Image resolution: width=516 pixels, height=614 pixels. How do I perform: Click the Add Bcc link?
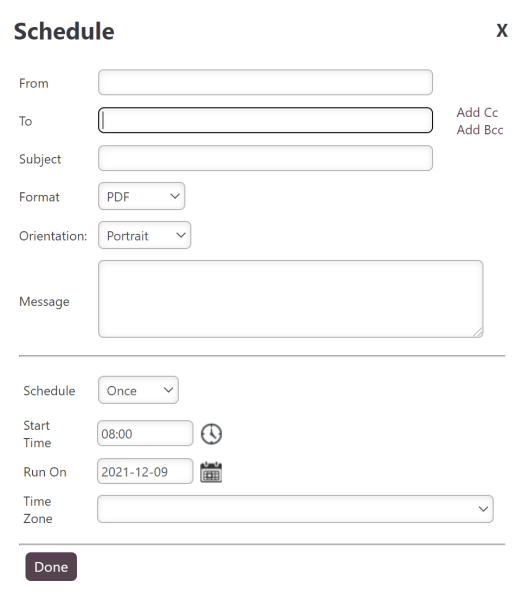[x=480, y=130]
